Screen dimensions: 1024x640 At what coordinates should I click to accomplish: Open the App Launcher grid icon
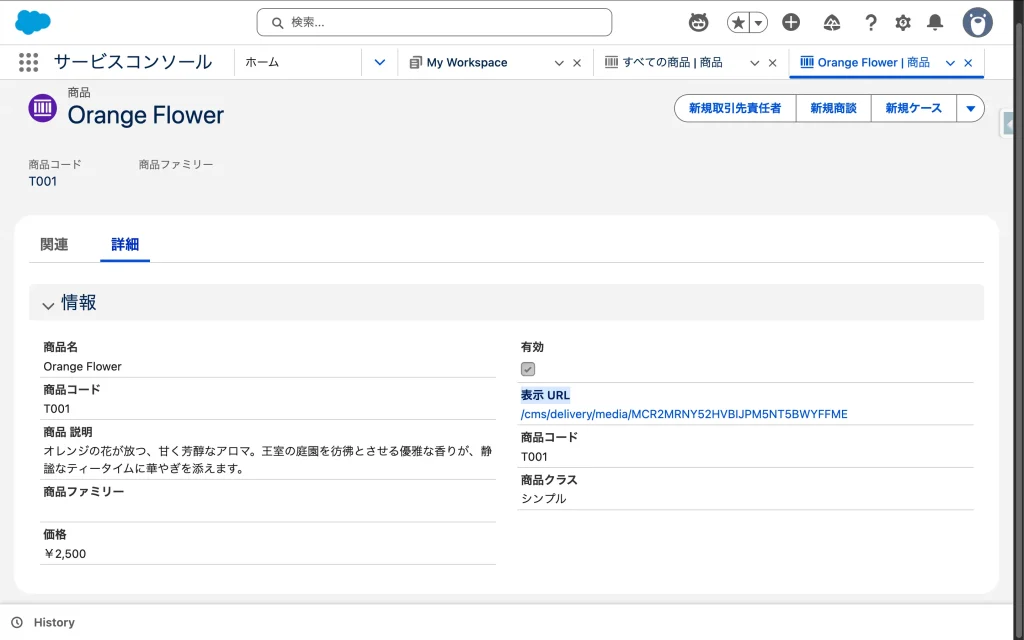28,62
